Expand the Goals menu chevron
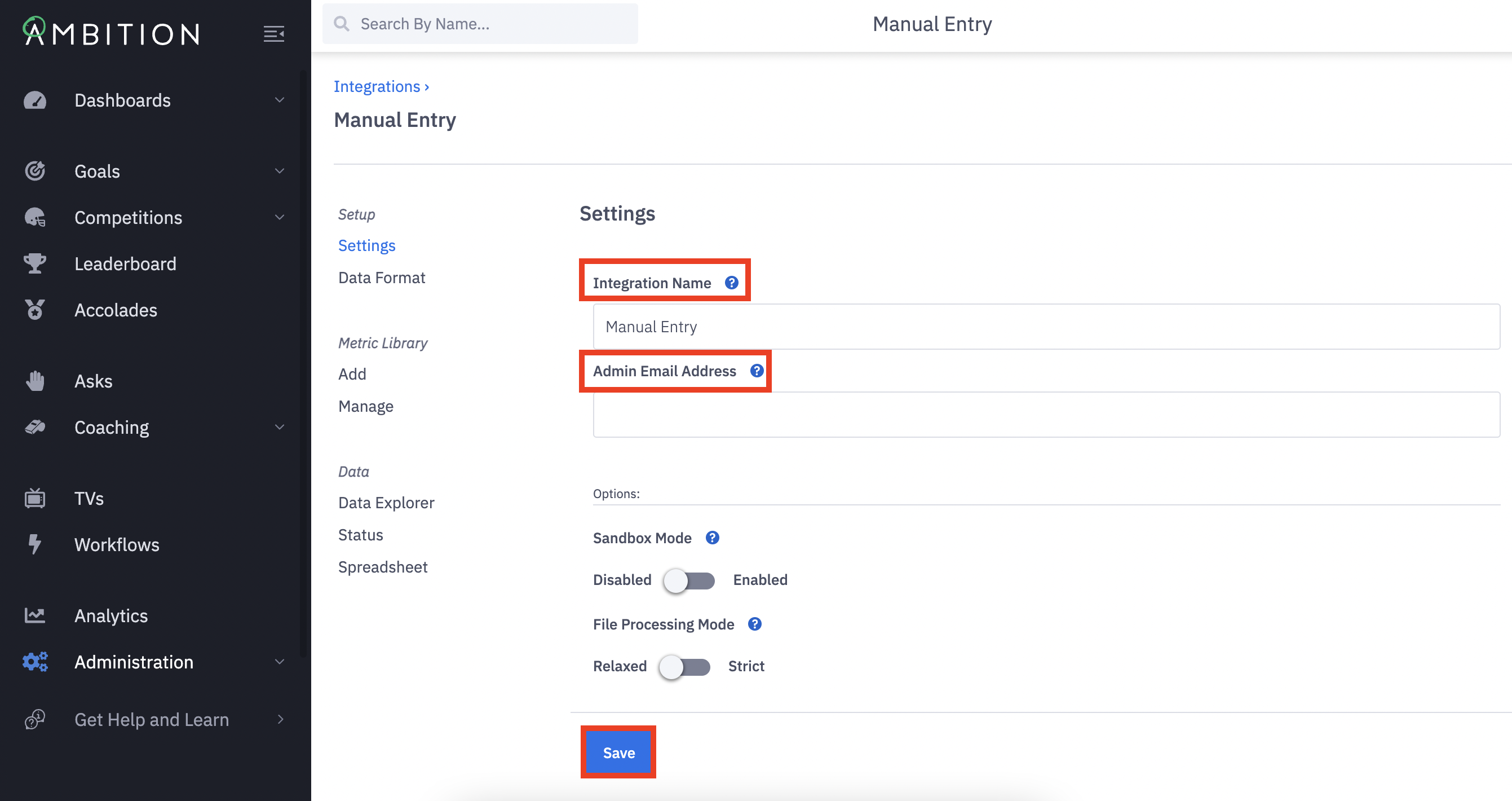The width and height of the screenshot is (1512, 801). pos(280,171)
